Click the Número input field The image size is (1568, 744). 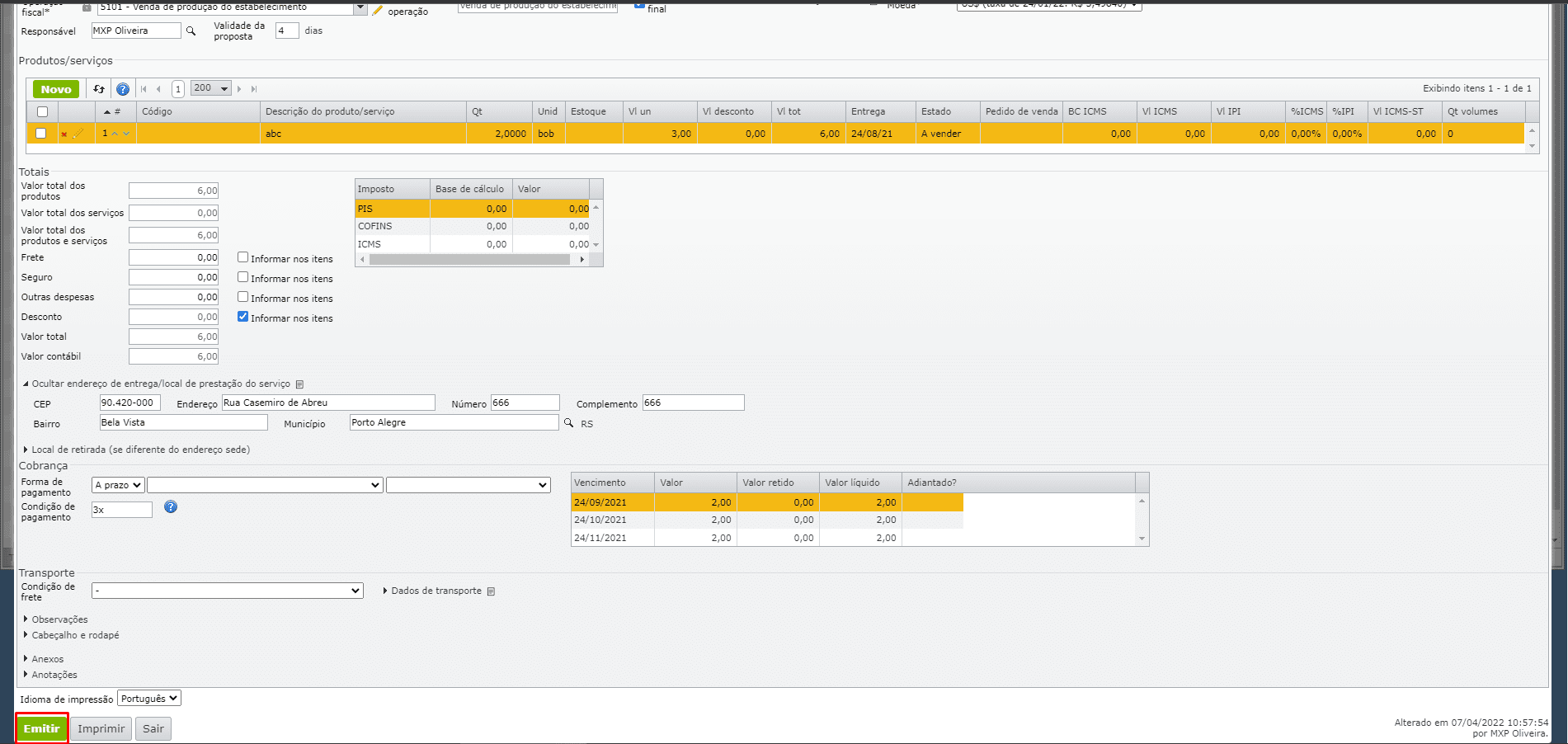(x=525, y=403)
